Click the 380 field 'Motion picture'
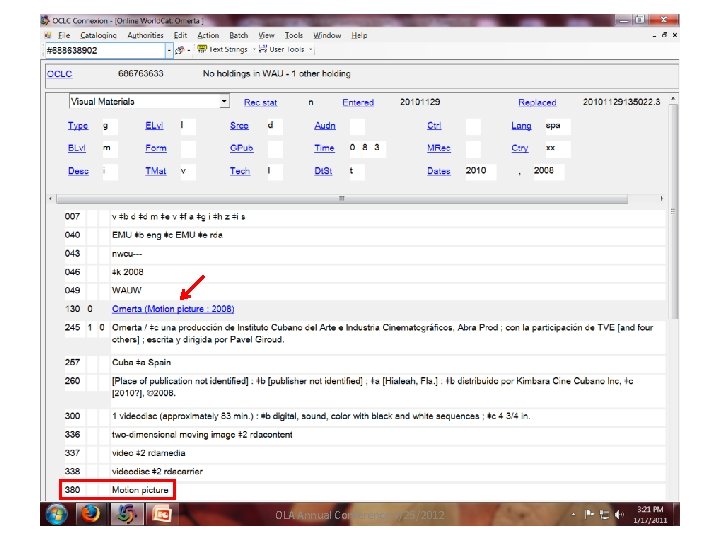The height and width of the screenshot is (540, 720). coord(140,490)
